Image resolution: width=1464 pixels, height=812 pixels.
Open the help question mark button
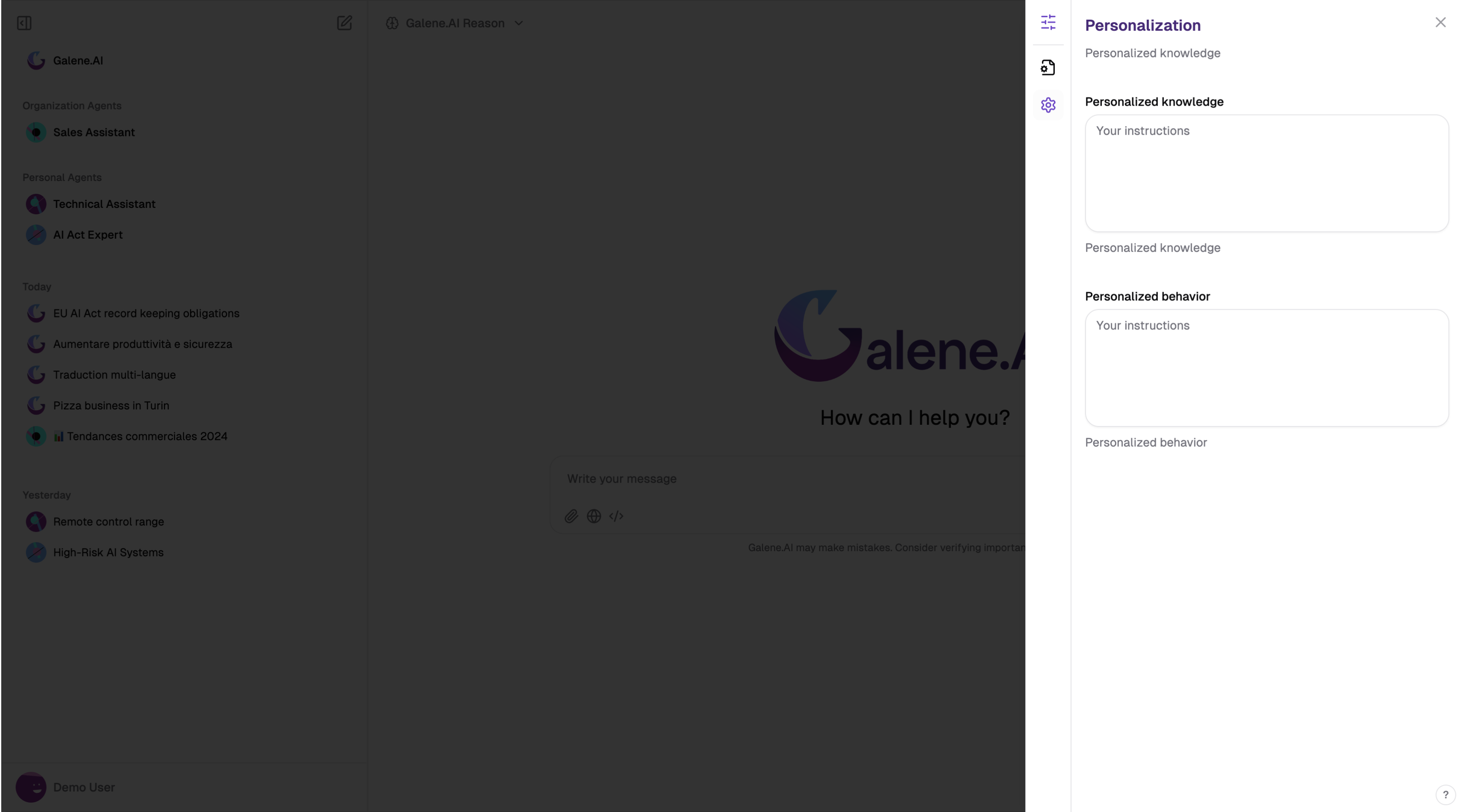1445,794
